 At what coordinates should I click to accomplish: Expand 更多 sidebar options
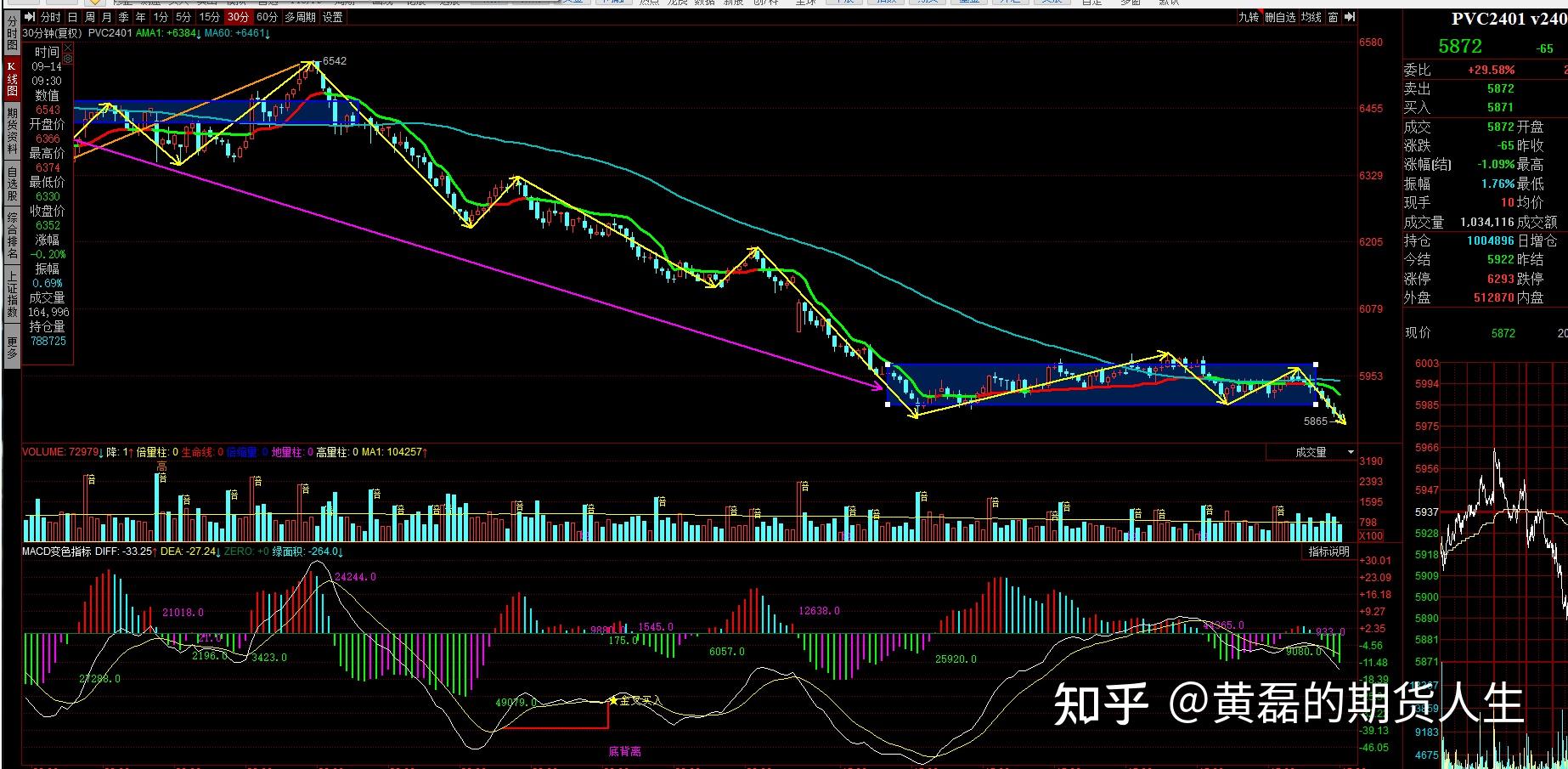tap(12, 348)
